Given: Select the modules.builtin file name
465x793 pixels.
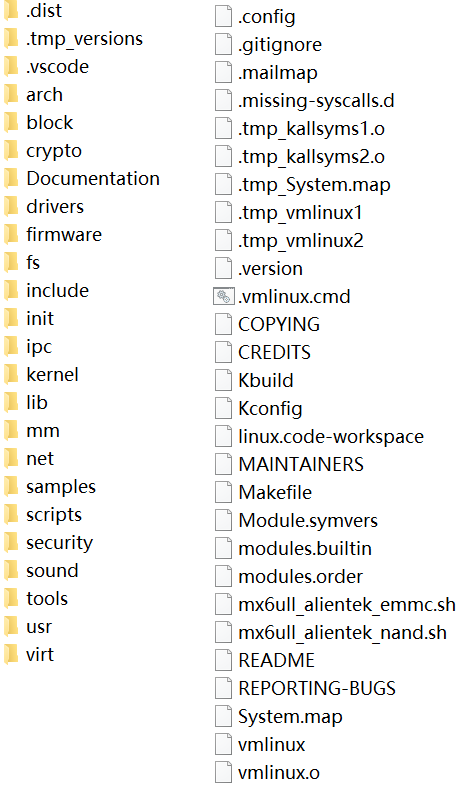Looking at the screenshot, I should coord(305,549).
